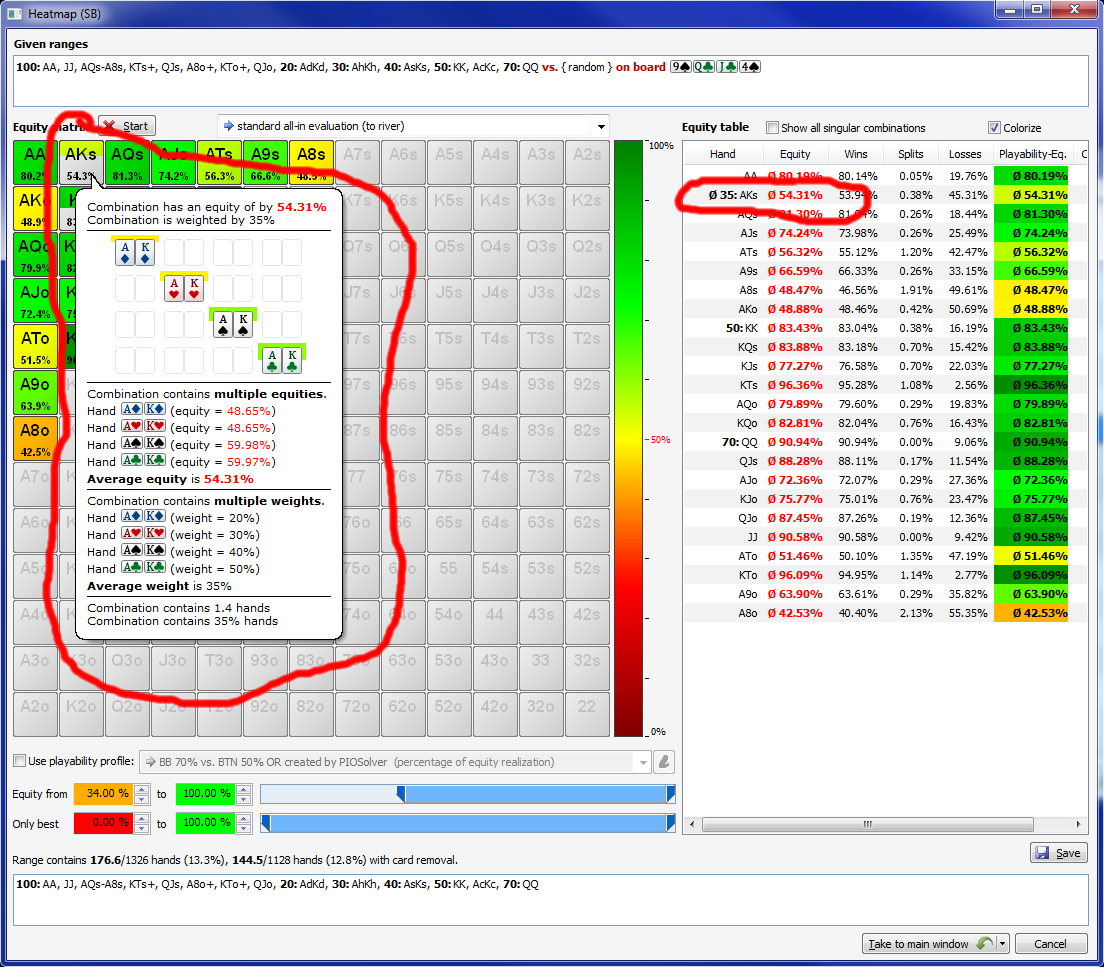
Task: Sort by the Equity column header
Action: click(x=795, y=154)
